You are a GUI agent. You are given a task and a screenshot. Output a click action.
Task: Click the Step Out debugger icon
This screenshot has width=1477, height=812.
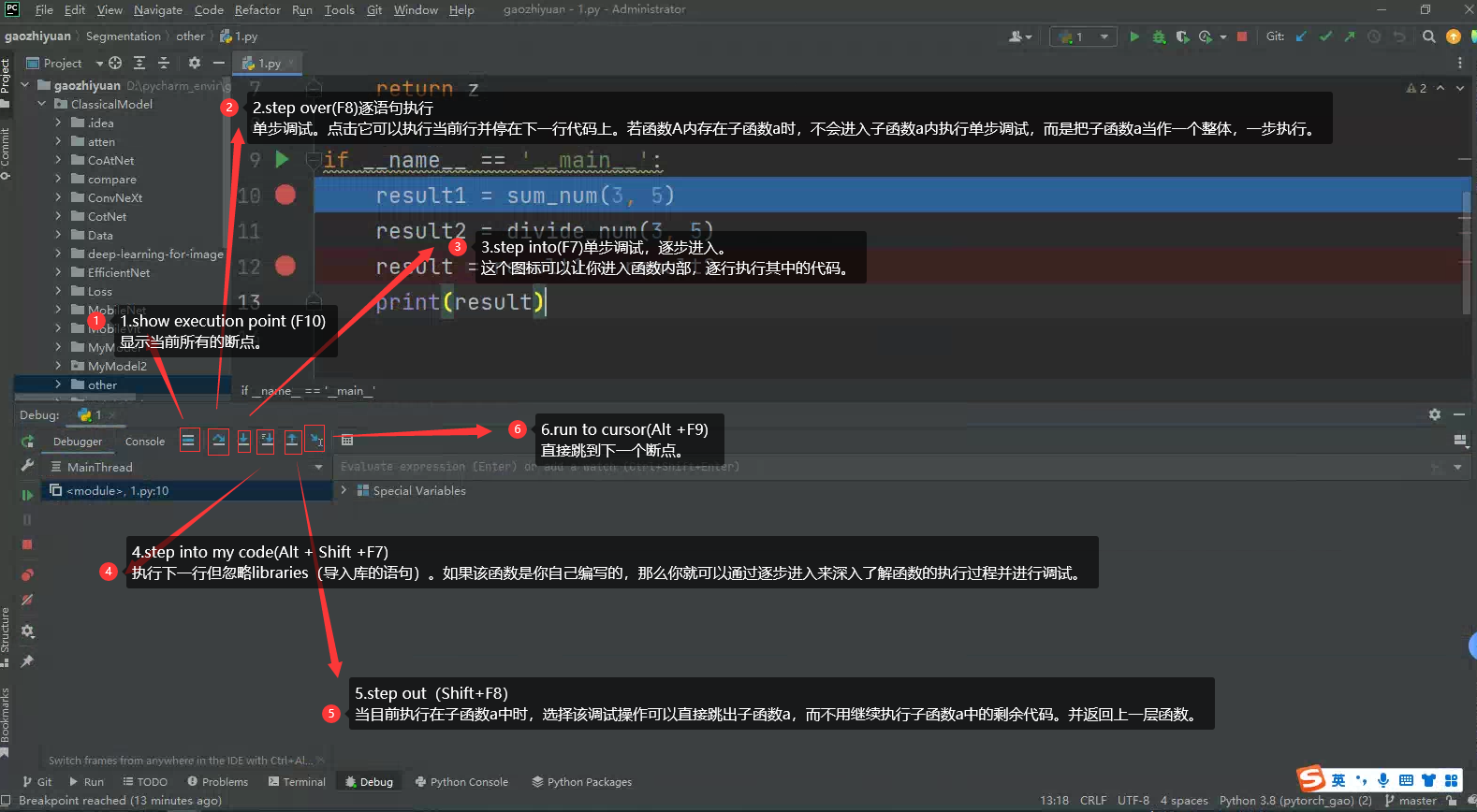coord(292,440)
